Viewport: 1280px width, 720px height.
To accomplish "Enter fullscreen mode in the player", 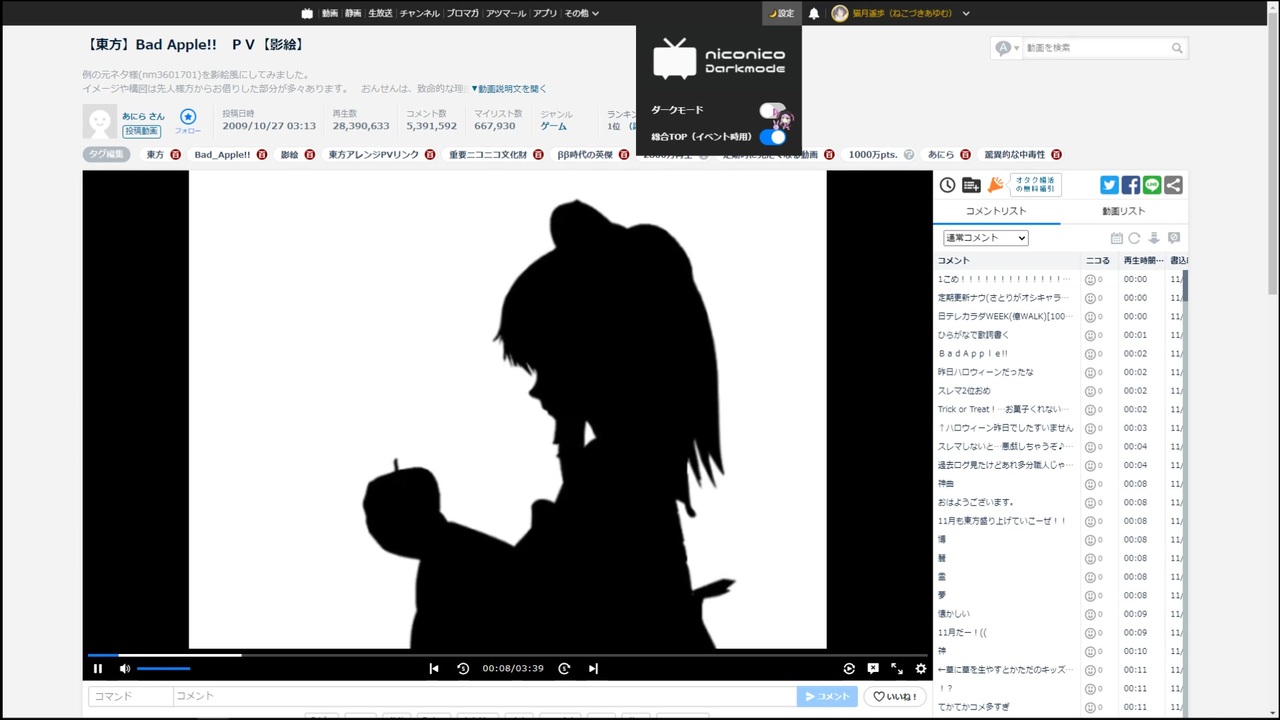I will [897, 669].
